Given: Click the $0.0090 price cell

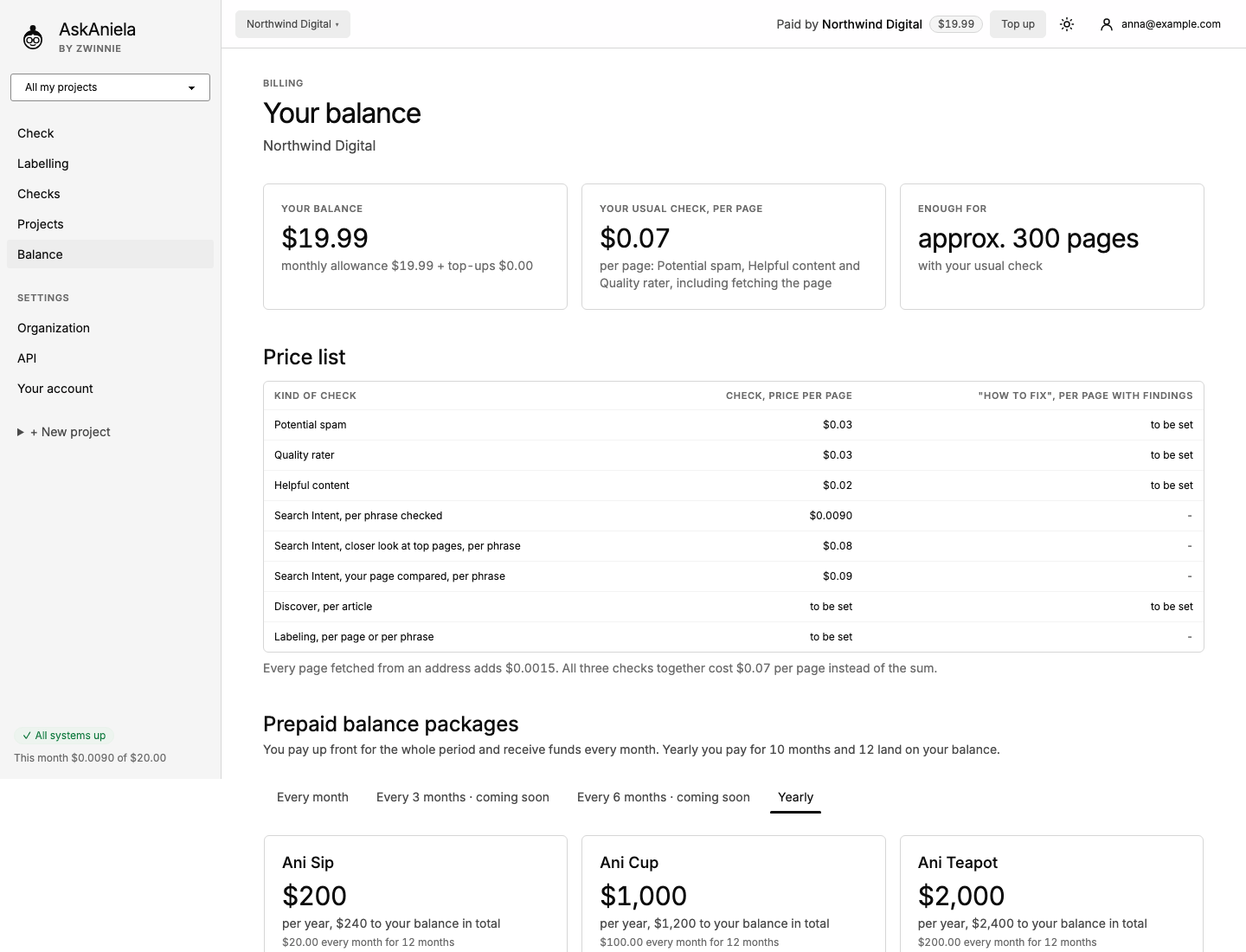Looking at the screenshot, I should pos(831,516).
